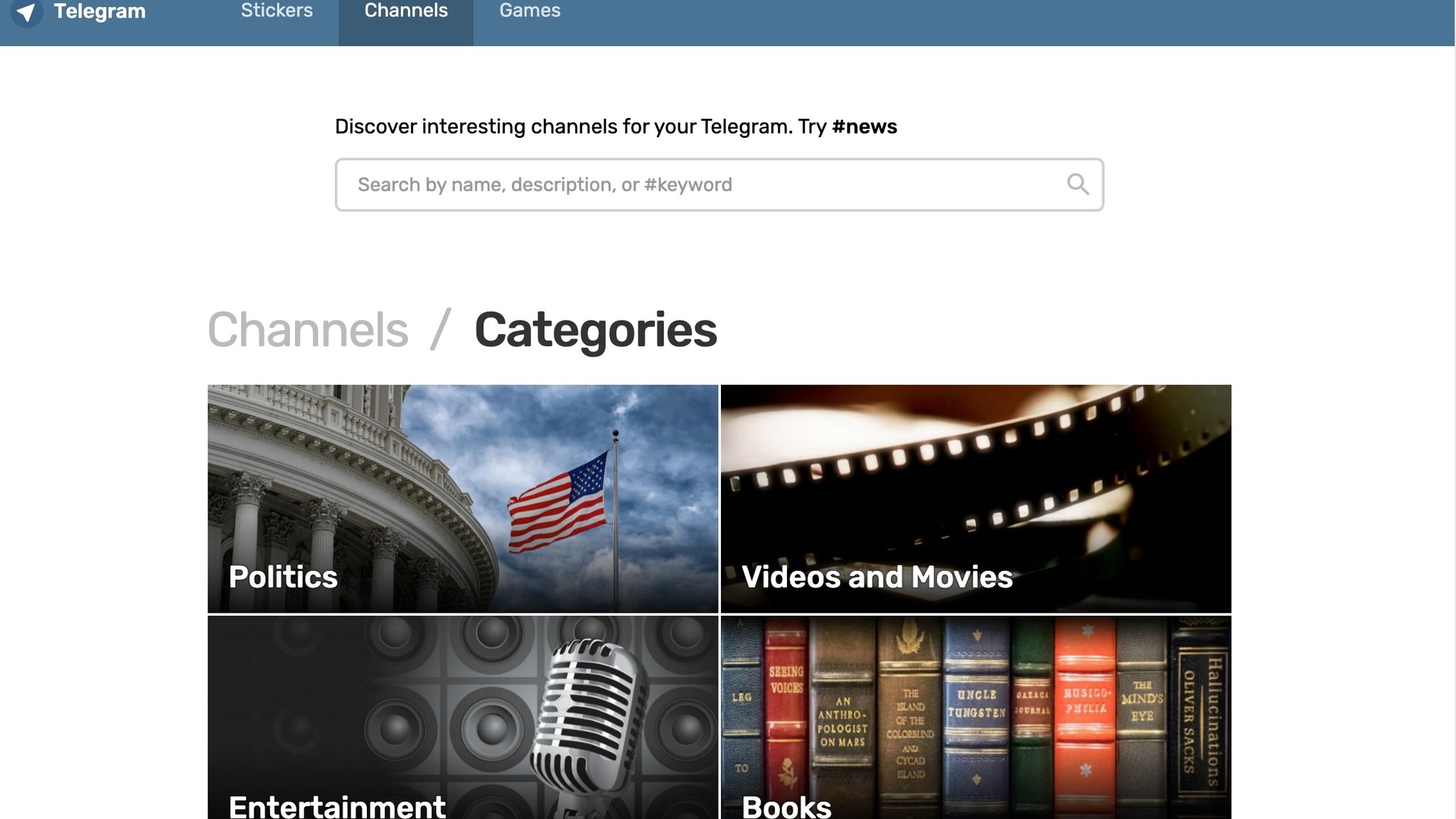Open the Entertainment category tile
The height and width of the screenshot is (819, 1456).
click(463, 717)
